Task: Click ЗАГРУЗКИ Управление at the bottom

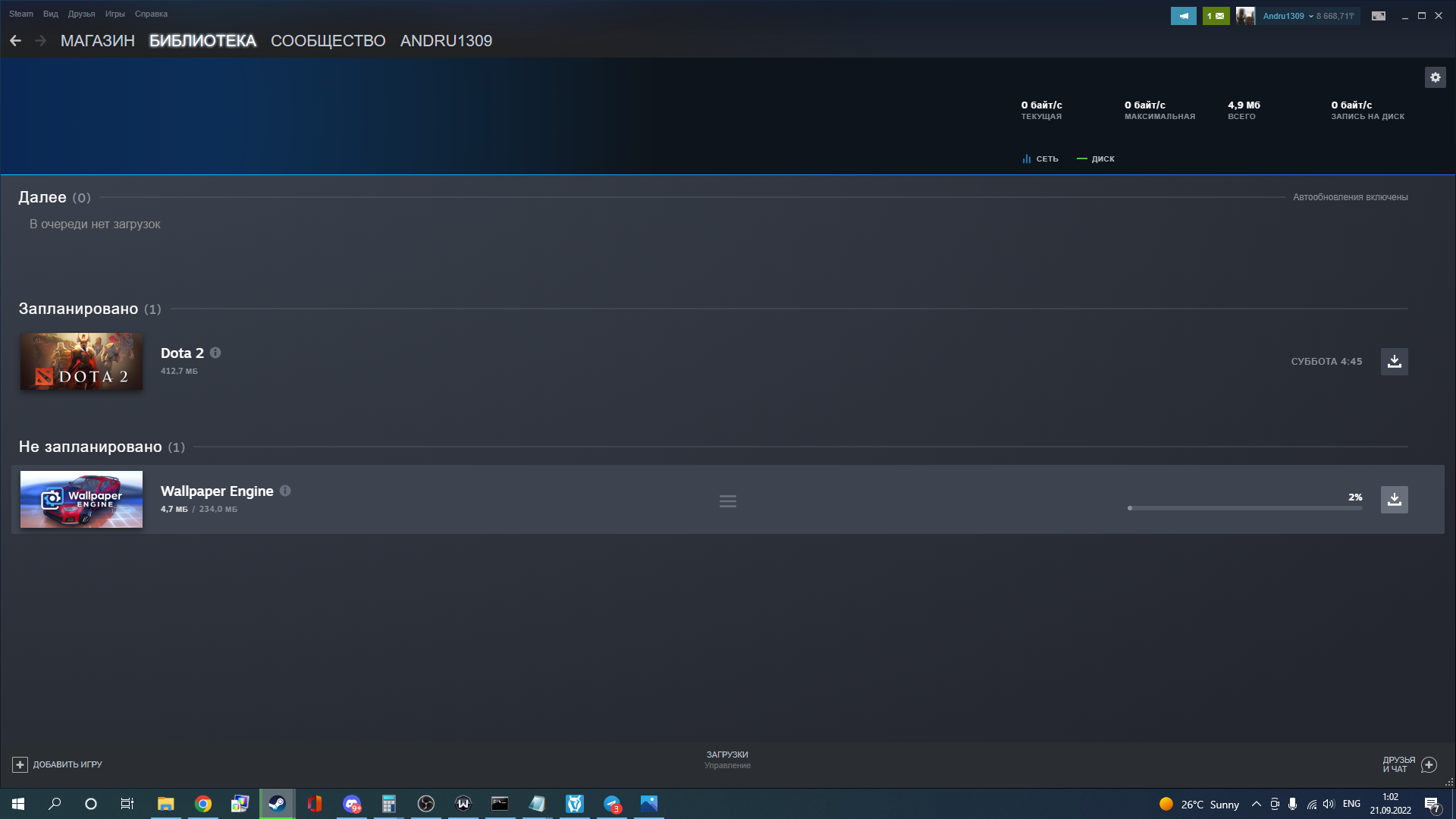Action: [727, 760]
